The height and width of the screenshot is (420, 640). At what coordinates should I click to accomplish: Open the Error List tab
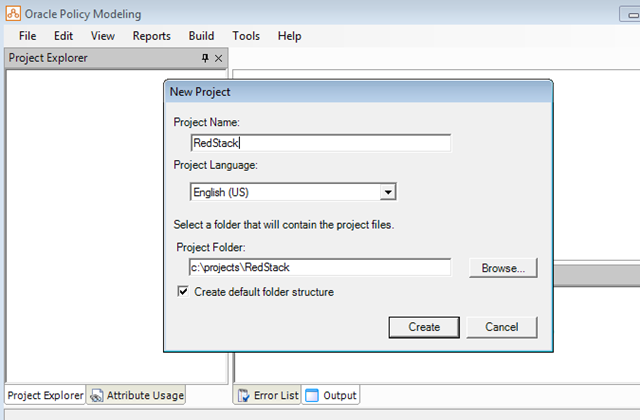tap(267, 395)
